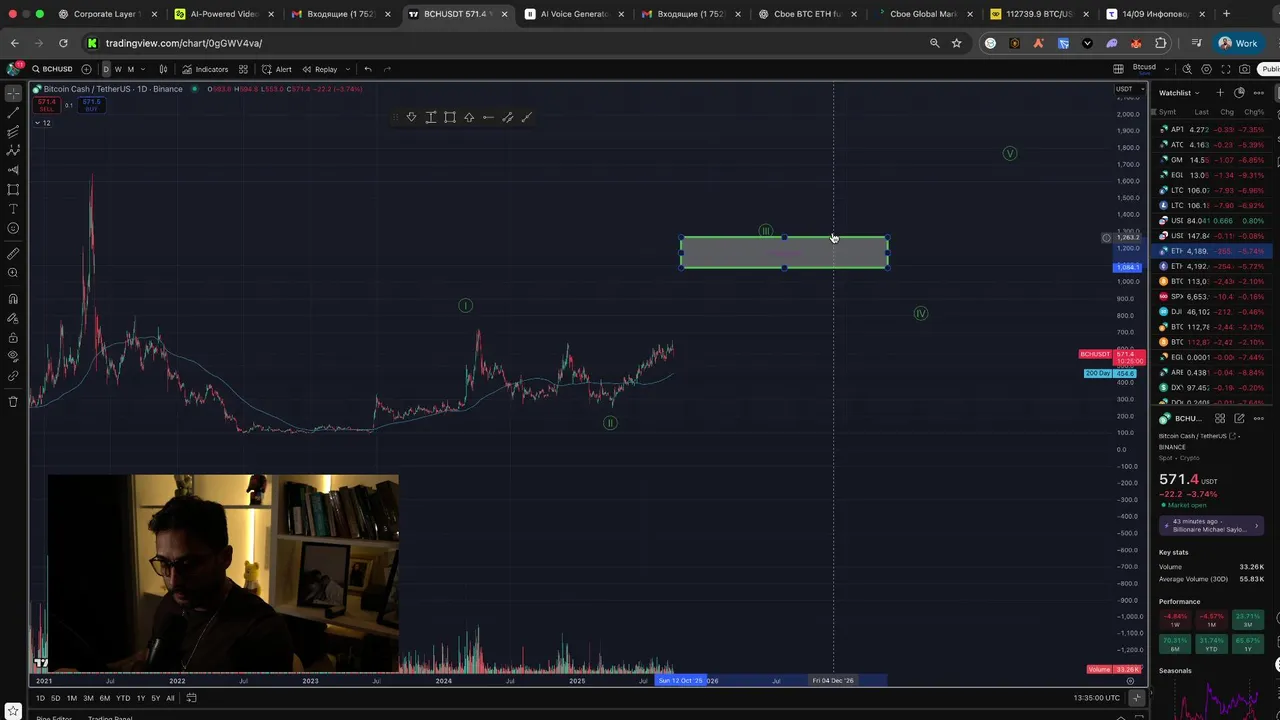Reload the browser page
Viewport: 1280px width, 720px height.
[x=63, y=43]
